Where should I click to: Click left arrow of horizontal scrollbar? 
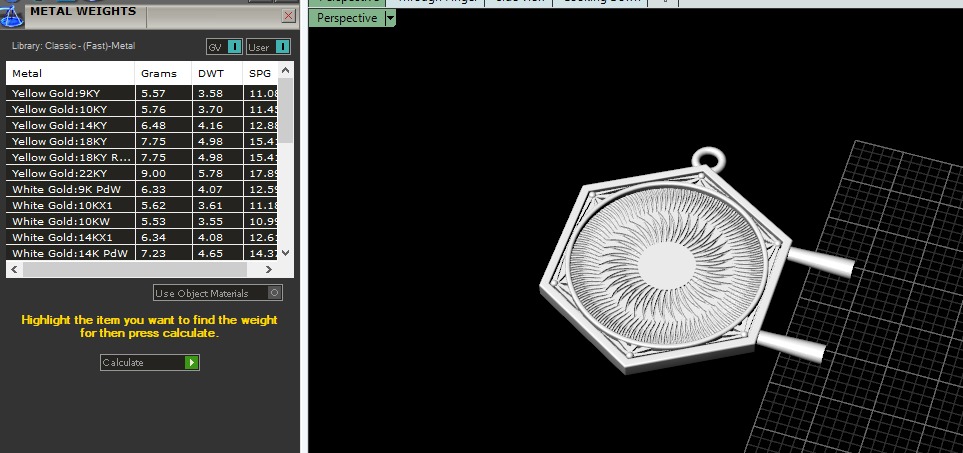[x=14, y=269]
